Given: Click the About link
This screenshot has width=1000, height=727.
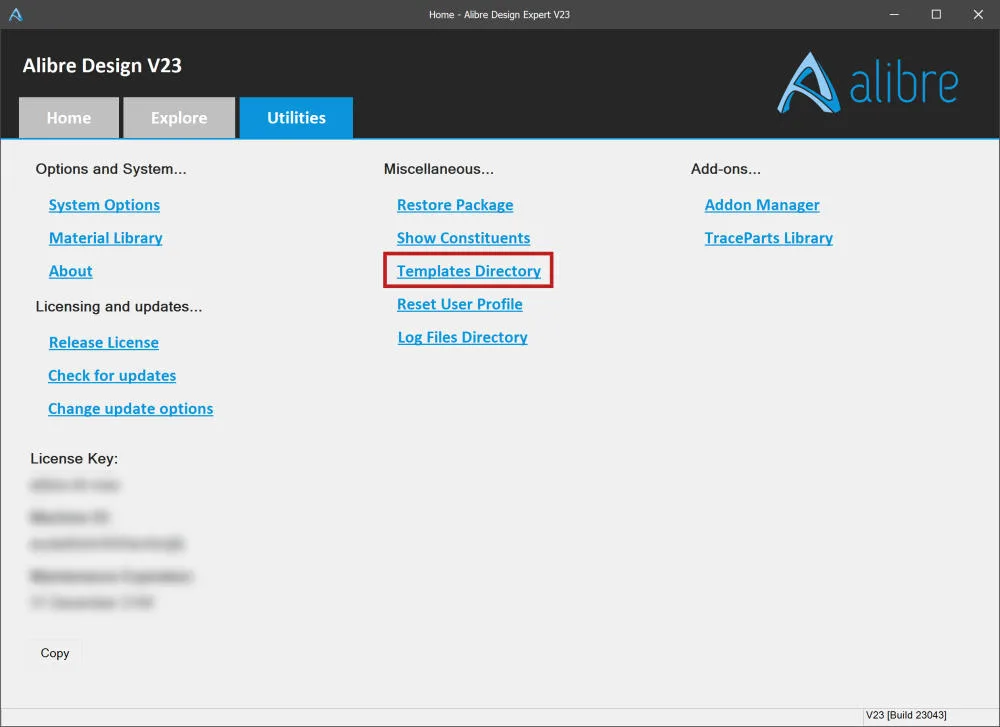Looking at the screenshot, I should [x=71, y=271].
